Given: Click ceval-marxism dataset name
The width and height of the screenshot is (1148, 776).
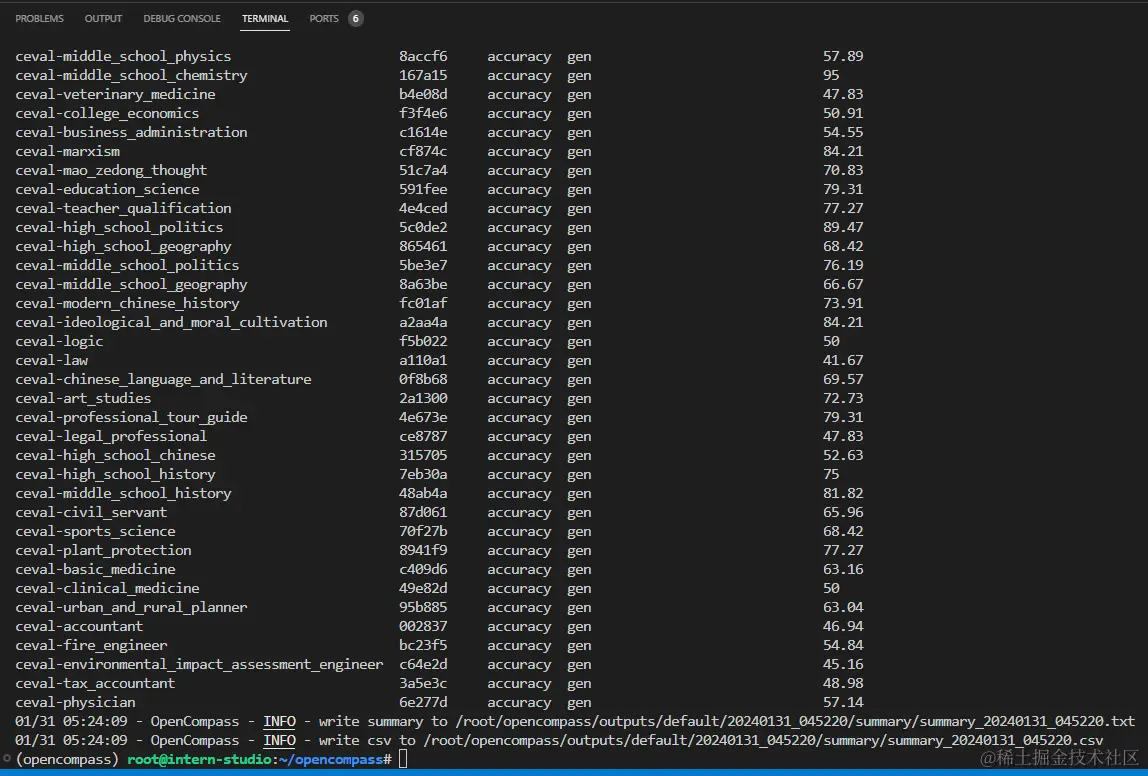Looking at the screenshot, I should click(67, 152).
